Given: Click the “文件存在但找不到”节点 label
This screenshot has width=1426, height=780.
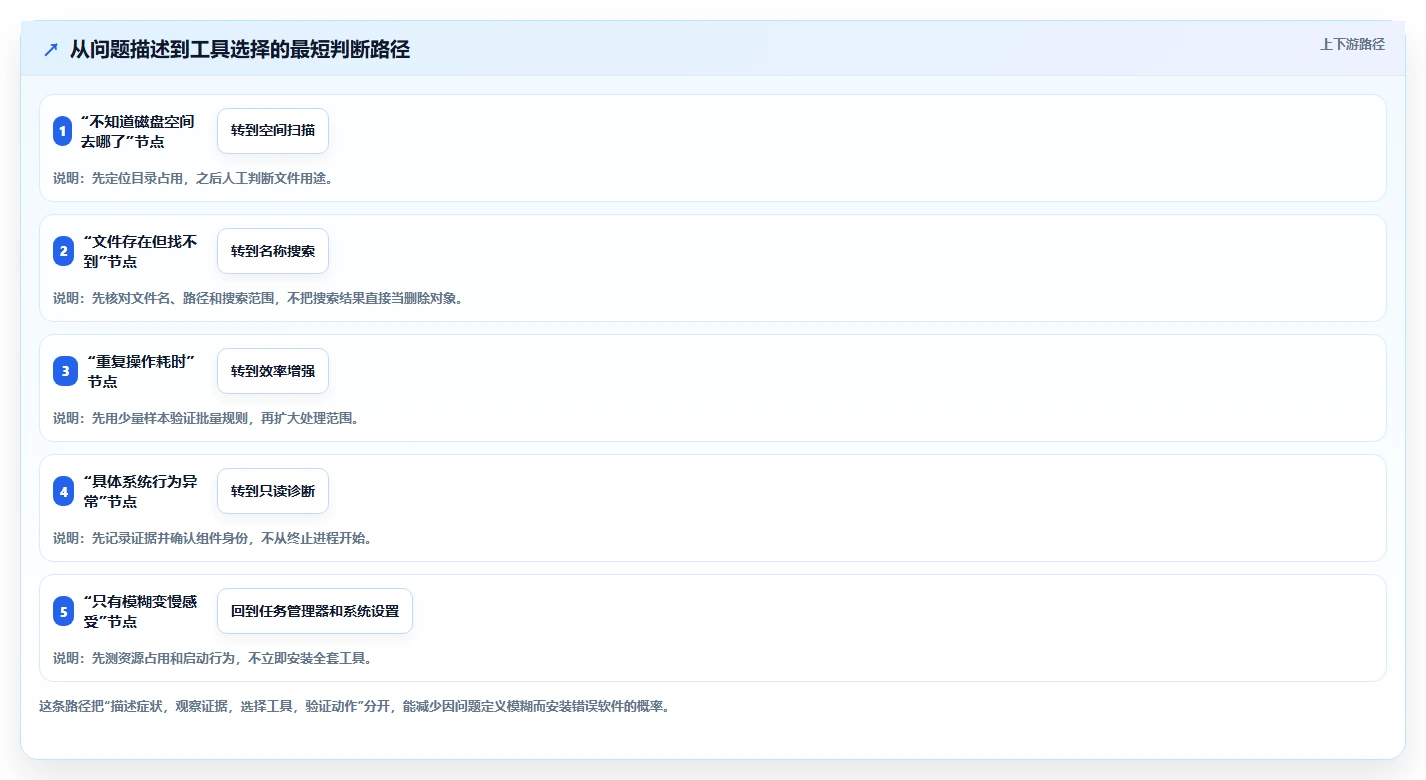Looking at the screenshot, I should [x=141, y=251].
